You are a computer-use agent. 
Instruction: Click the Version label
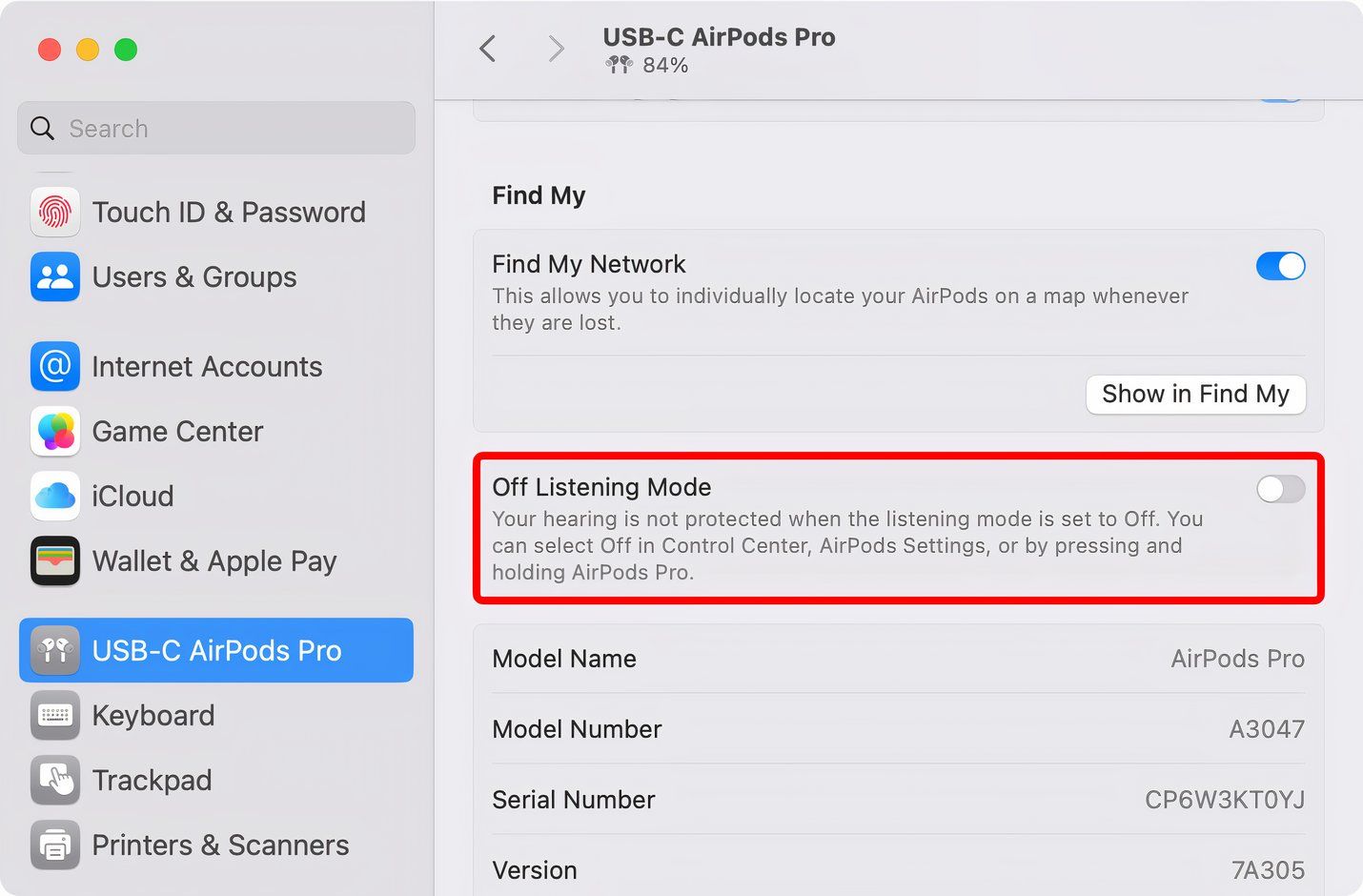tap(535, 870)
